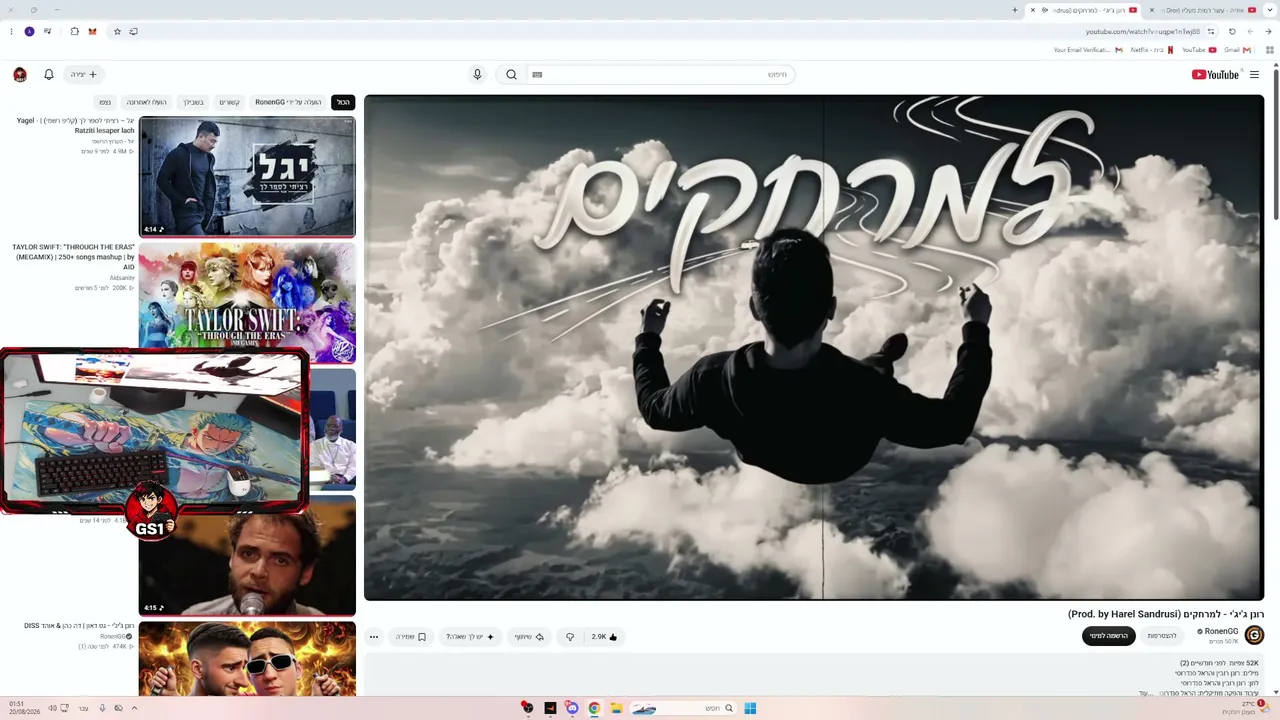This screenshot has height=720, width=1280.
Task: Select the filter chip left of 'From RonenGG'
Action: [x=230, y=102]
